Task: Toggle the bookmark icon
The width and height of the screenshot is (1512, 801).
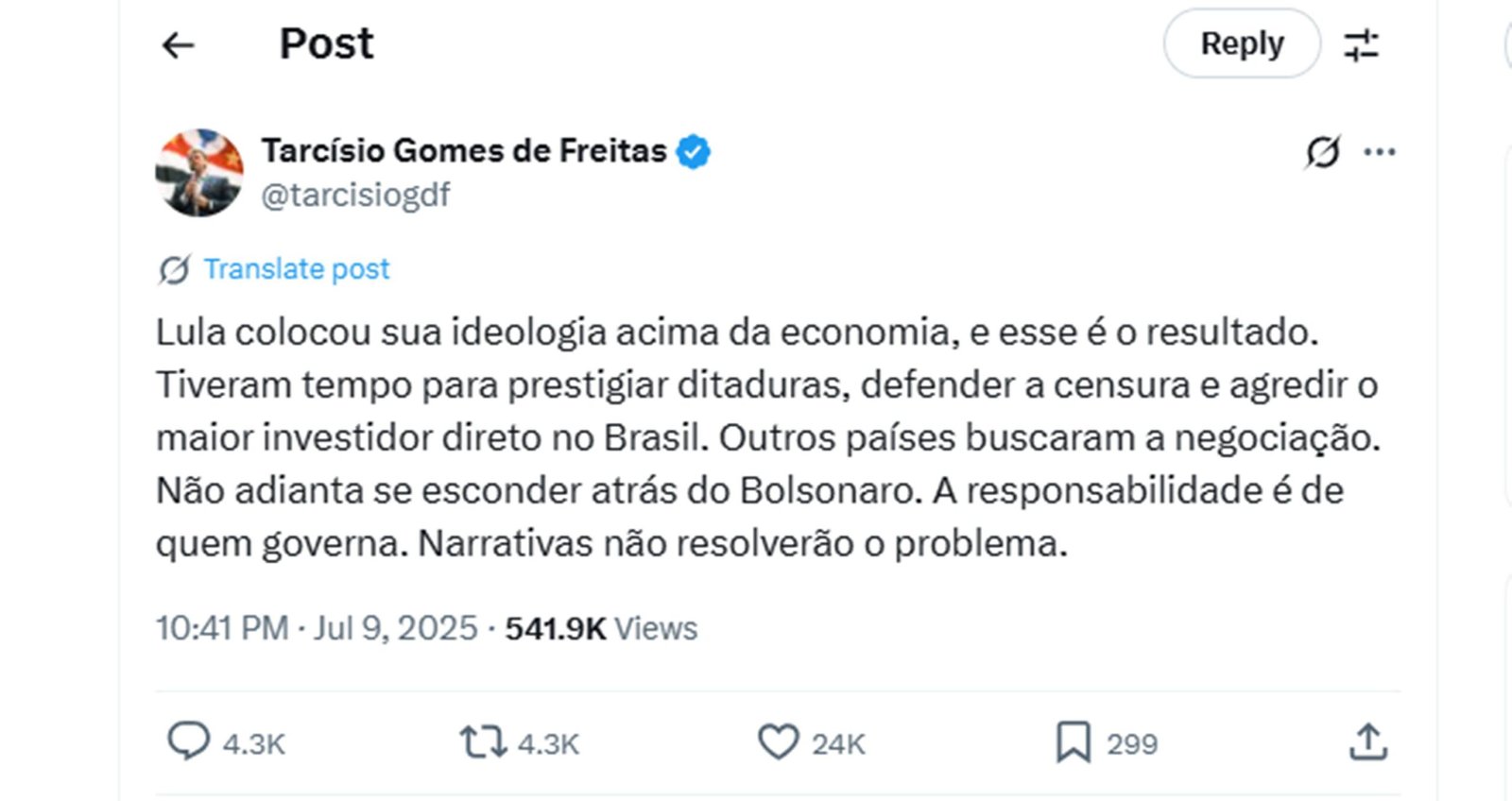Action: point(1073,742)
